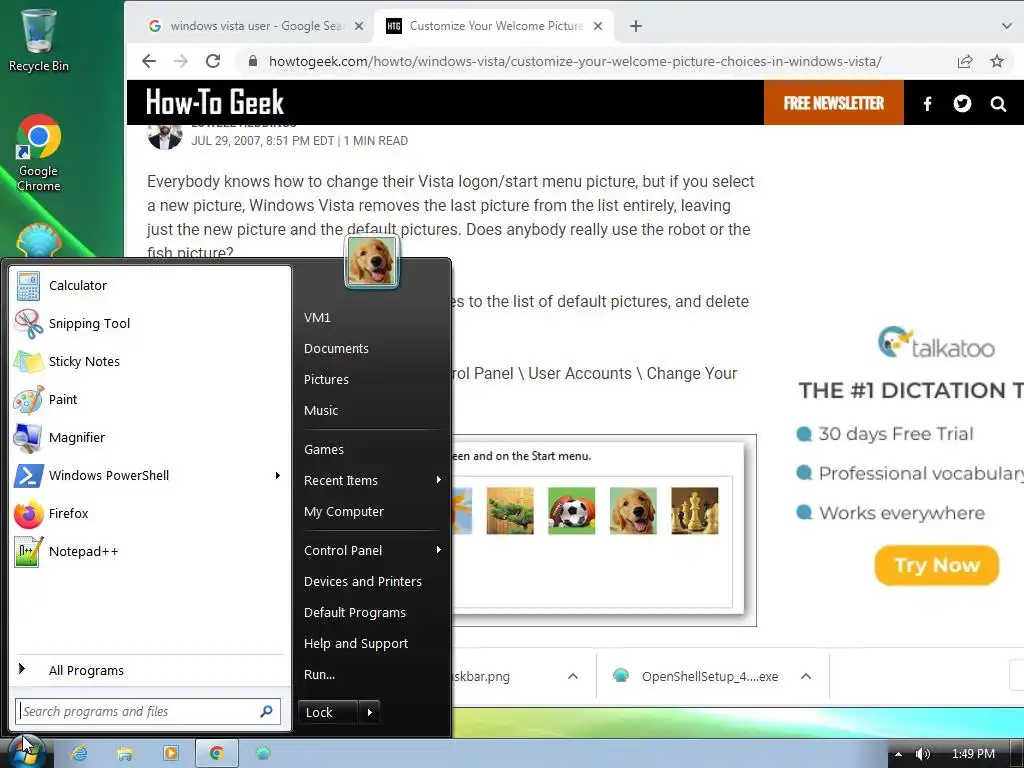Open How-To Geek Twitter link
Screen dimensions: 1024x768
[962, 103]
